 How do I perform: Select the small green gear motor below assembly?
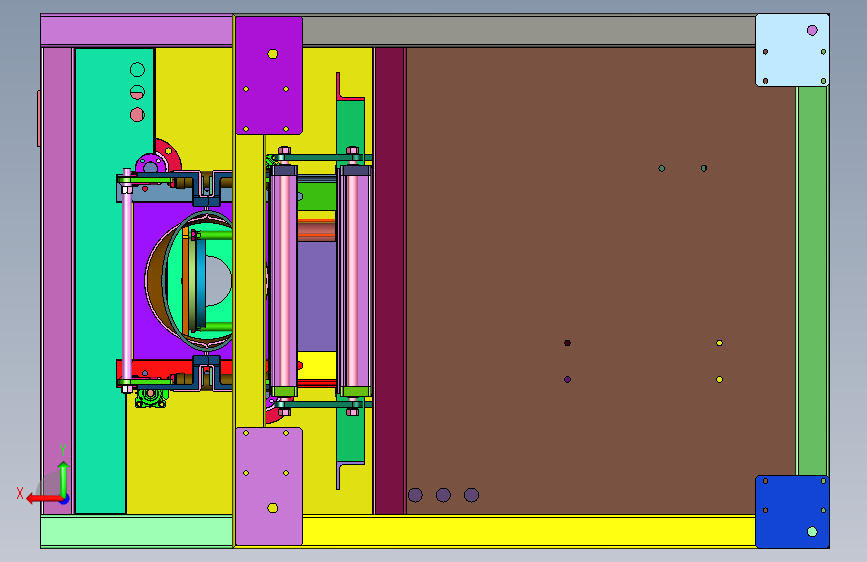(x=152, y=397)
